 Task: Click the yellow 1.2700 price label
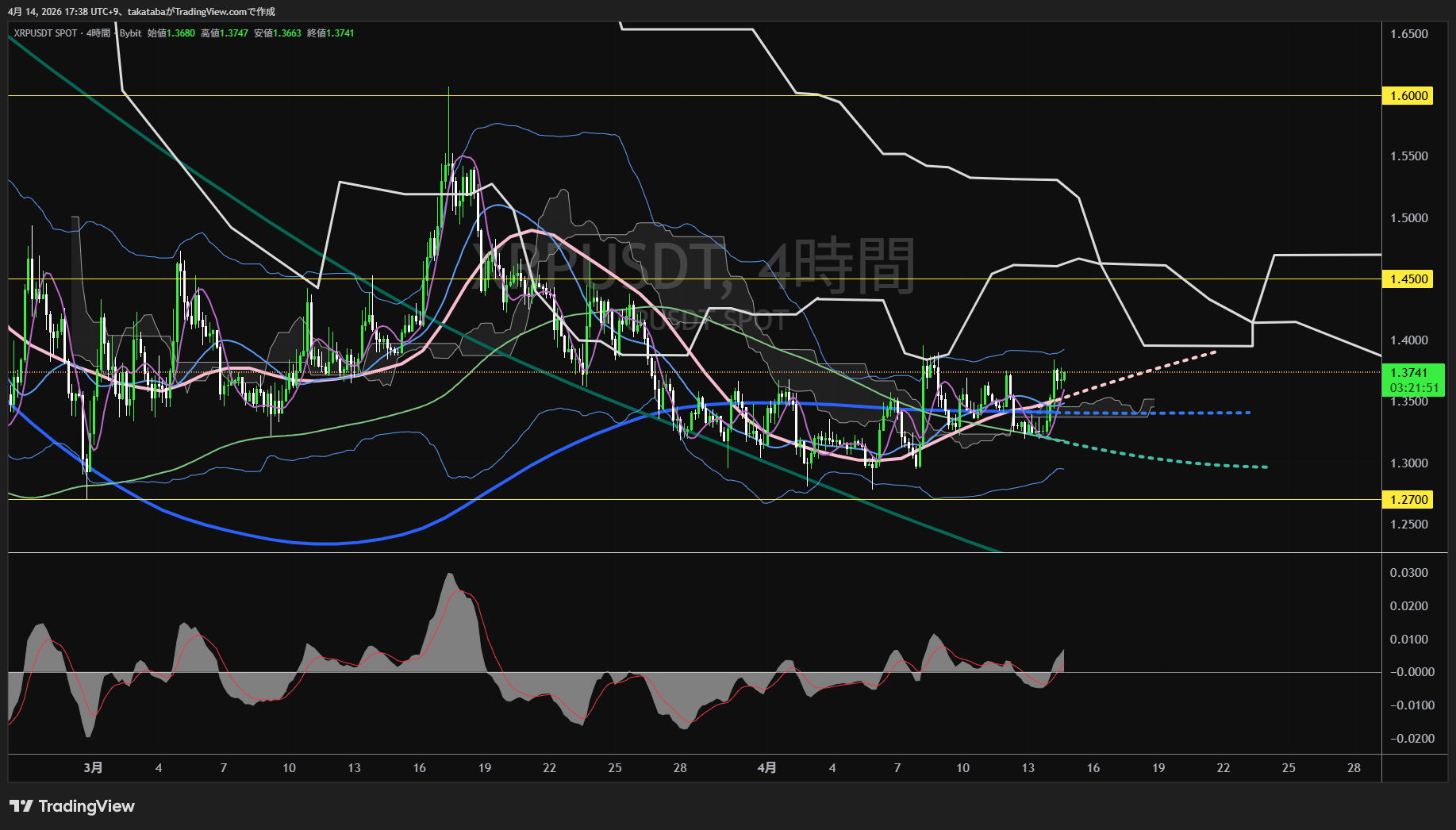[x=1408, y=500]
